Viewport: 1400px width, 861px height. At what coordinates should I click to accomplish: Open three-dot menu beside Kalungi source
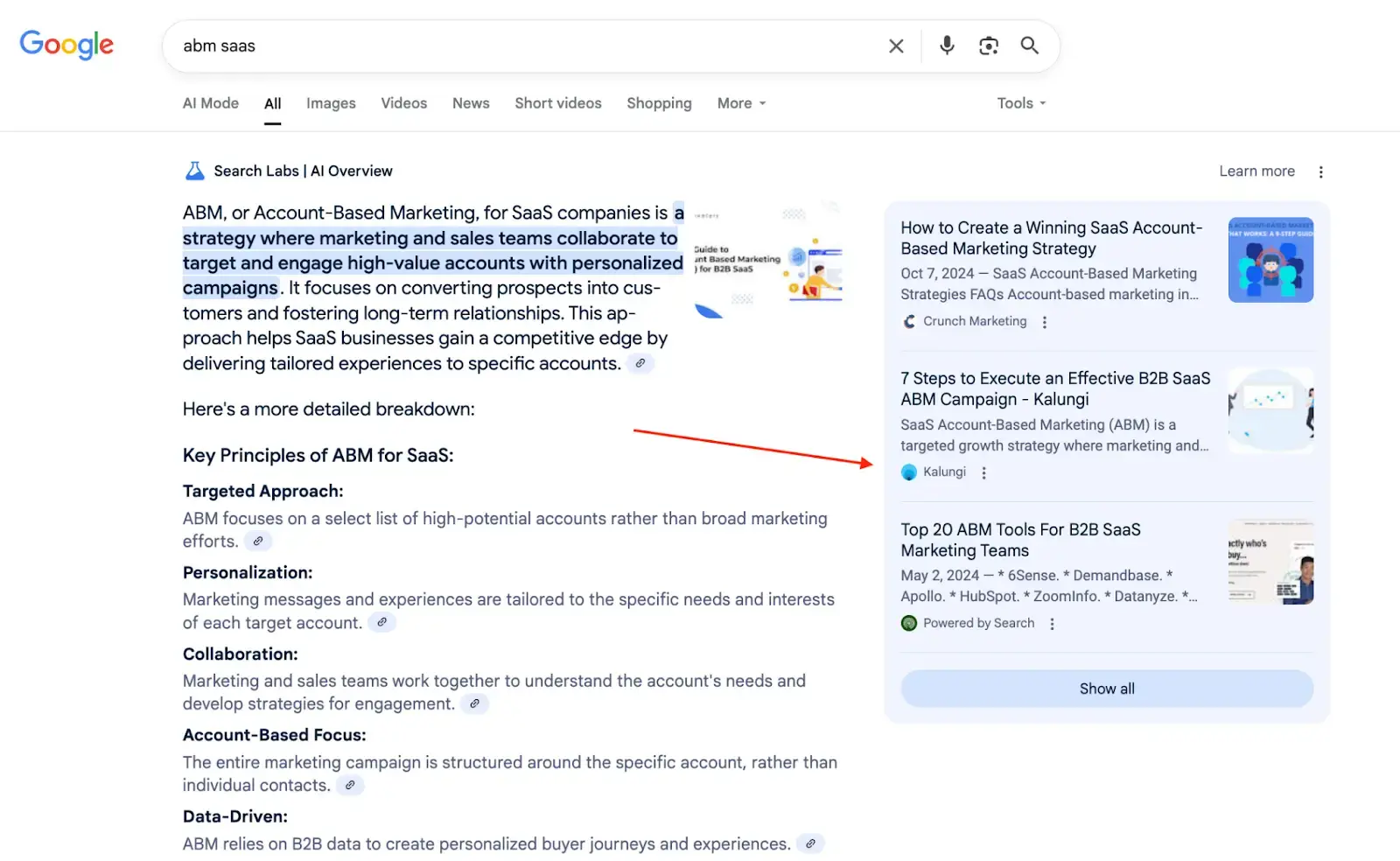[x=984, y=472]
